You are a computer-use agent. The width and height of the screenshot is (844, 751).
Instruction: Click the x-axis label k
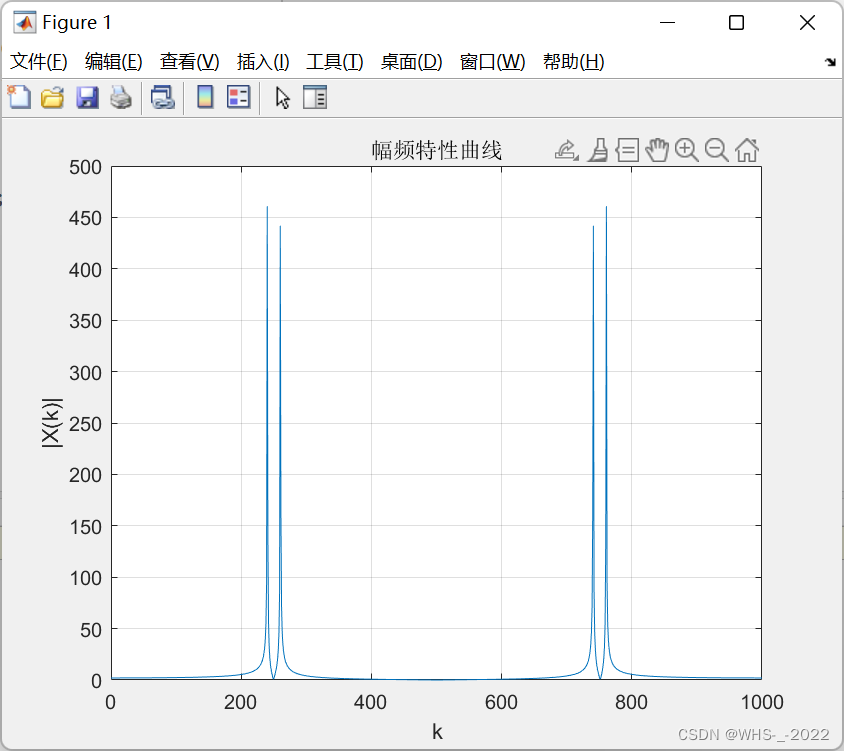pos(437,732)
